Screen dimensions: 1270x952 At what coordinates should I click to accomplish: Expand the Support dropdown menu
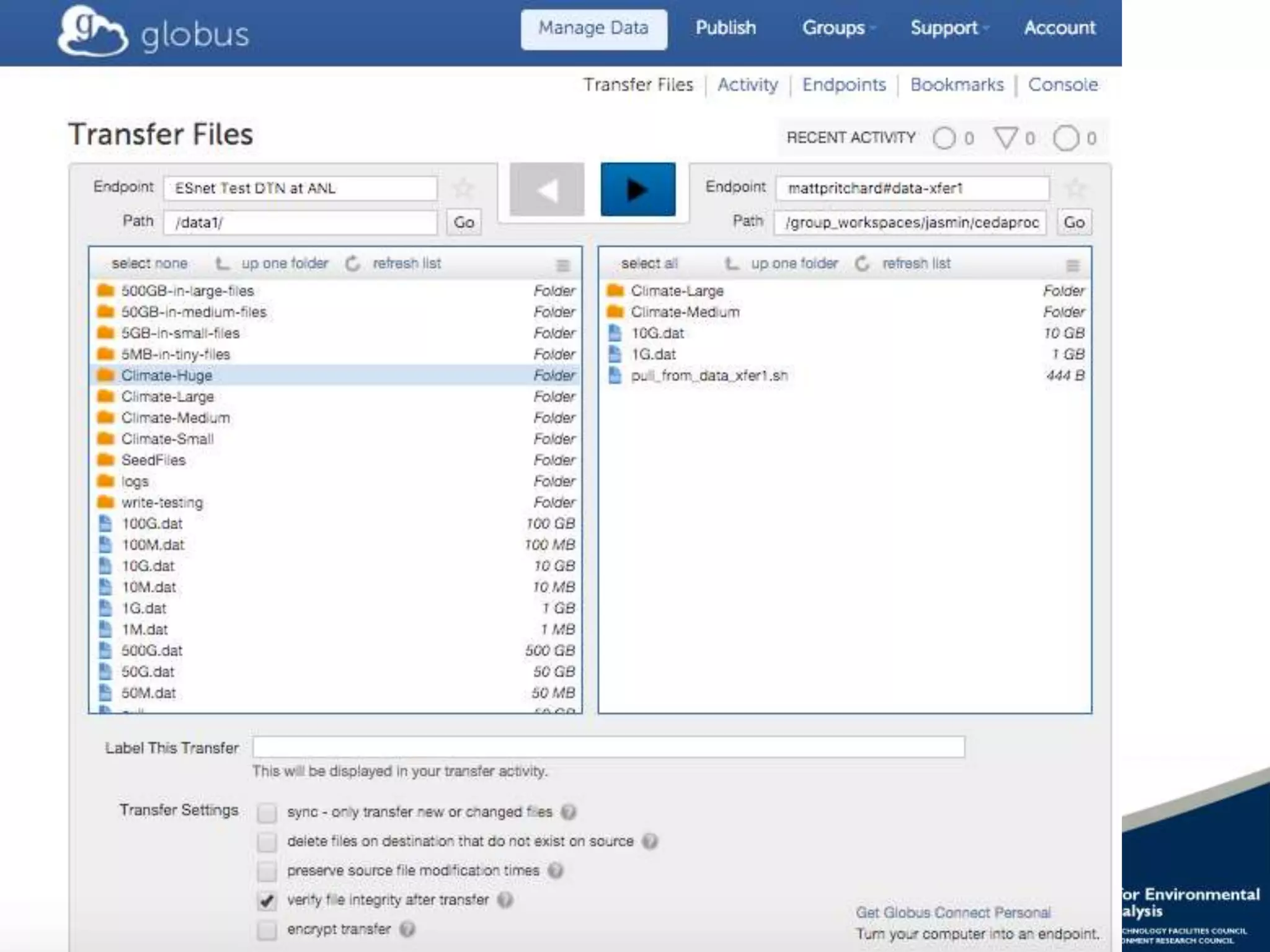point(948,28)
